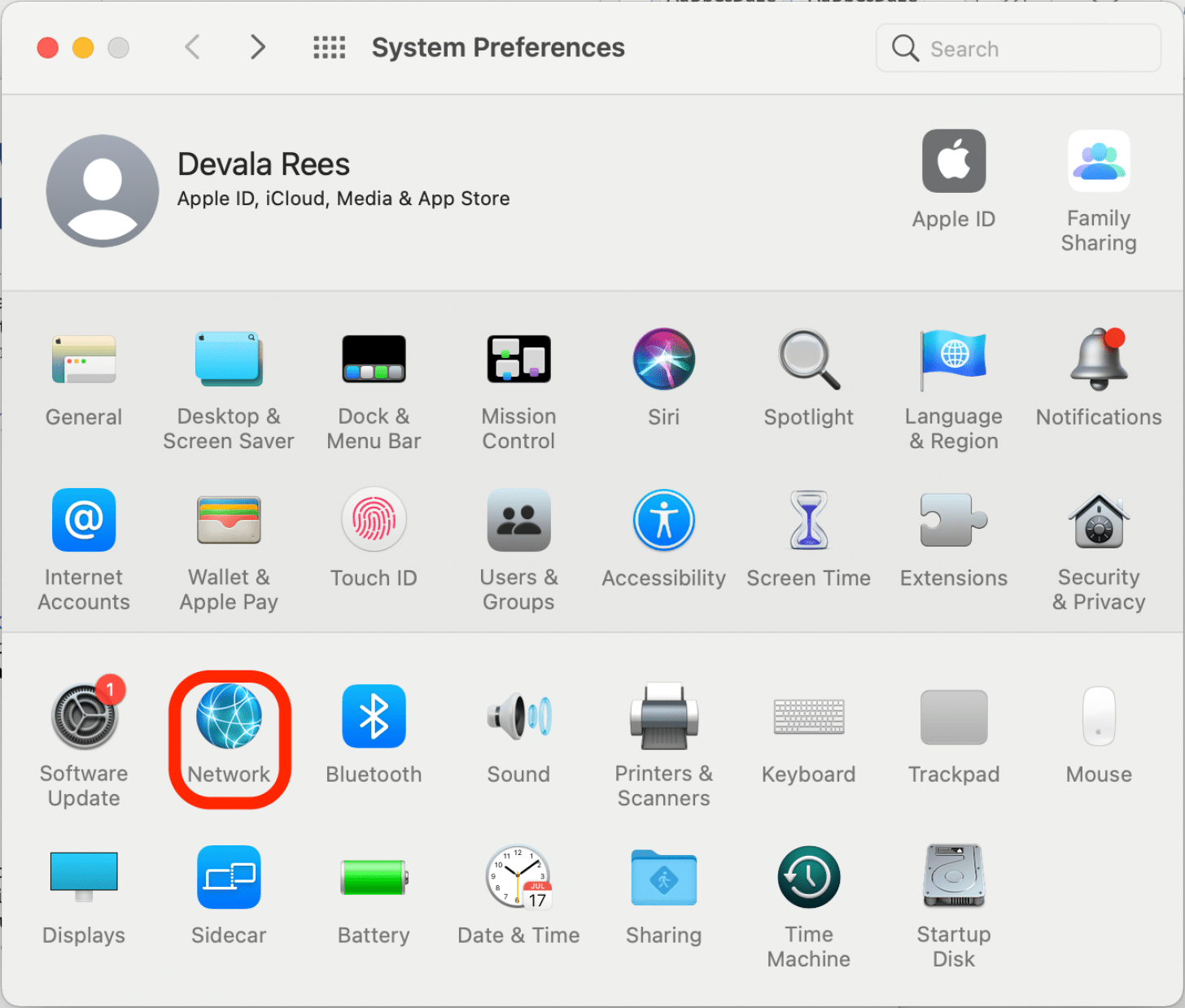Click the Devala Rees profile picture
Screen dimensions: 1185x1008
pos(103,191)
